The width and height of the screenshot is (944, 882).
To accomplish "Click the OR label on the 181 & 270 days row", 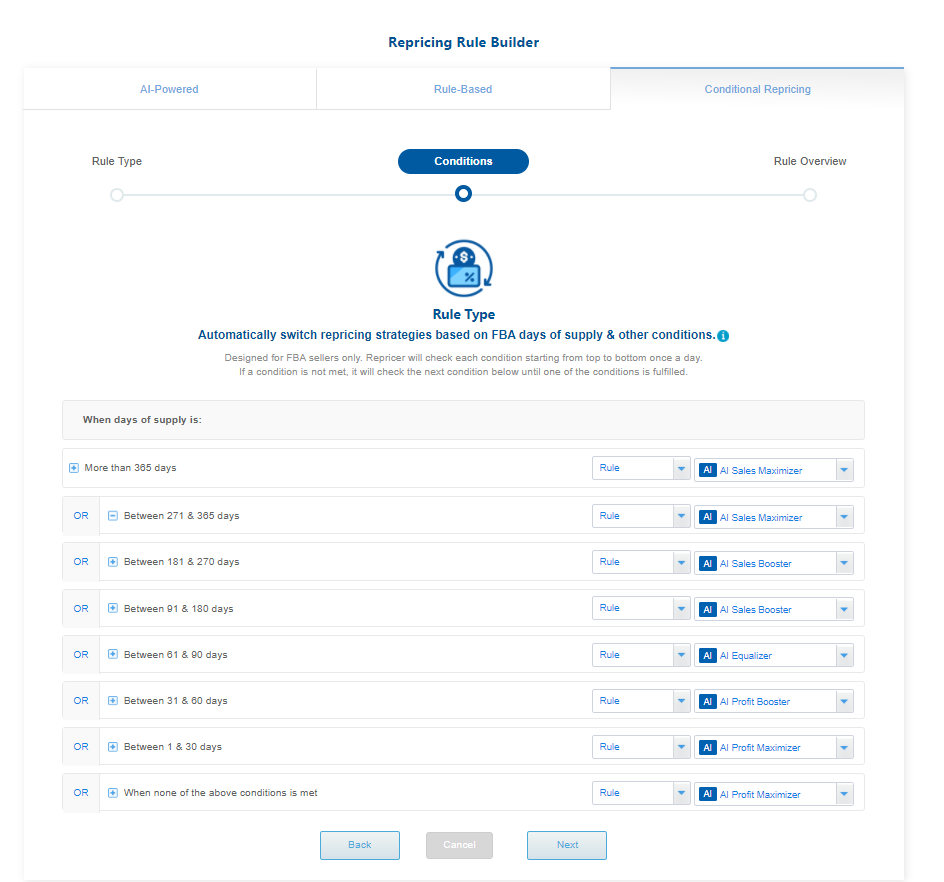I will pyautogui.click(x=81, y=562).
